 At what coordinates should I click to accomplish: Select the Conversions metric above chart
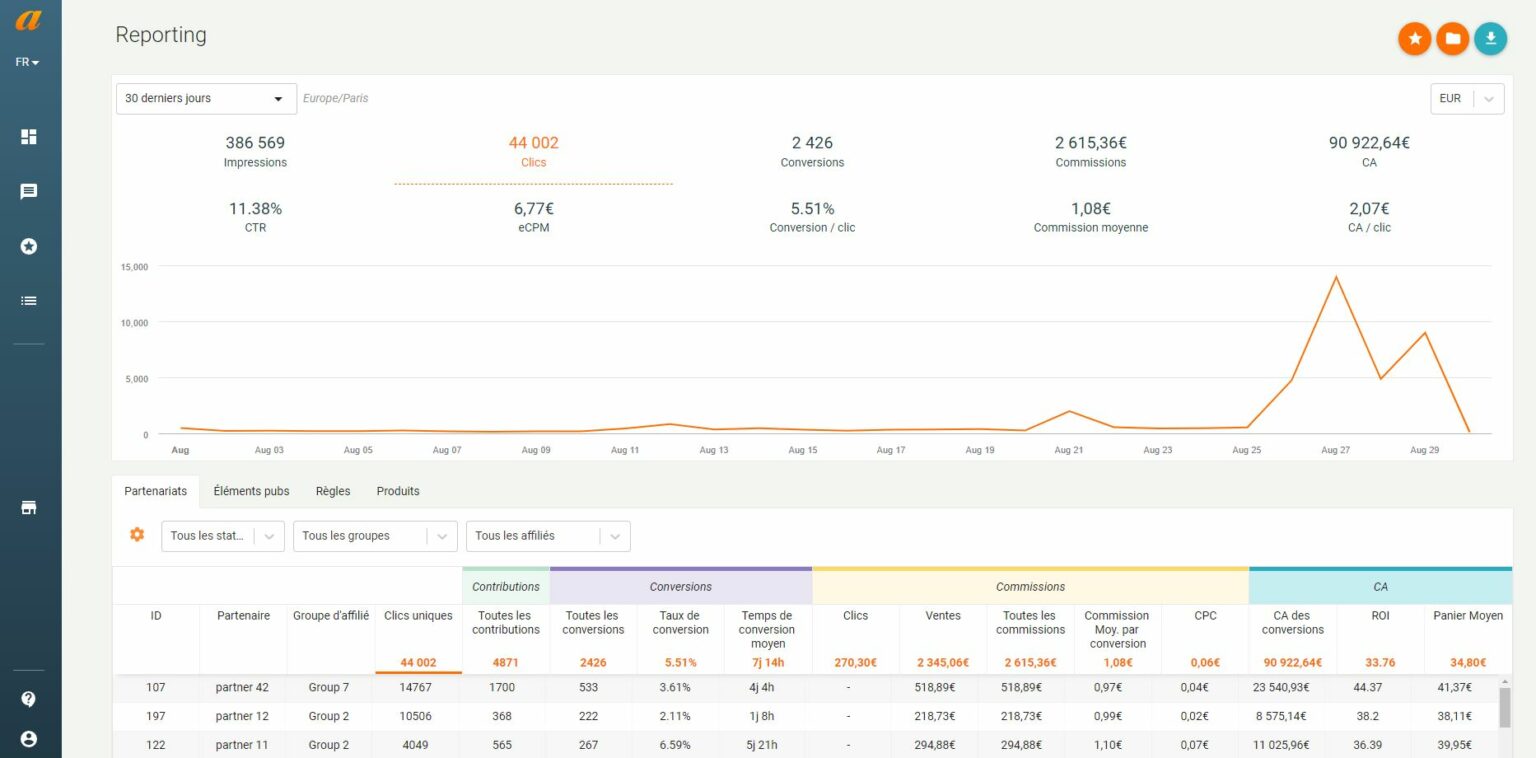812,151
